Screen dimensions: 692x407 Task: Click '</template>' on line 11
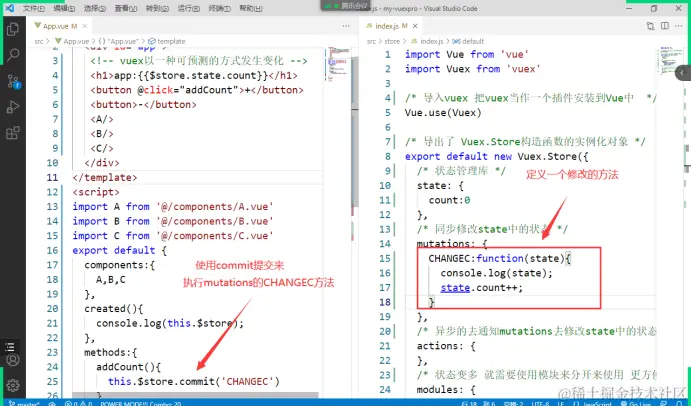pos(105,177)
